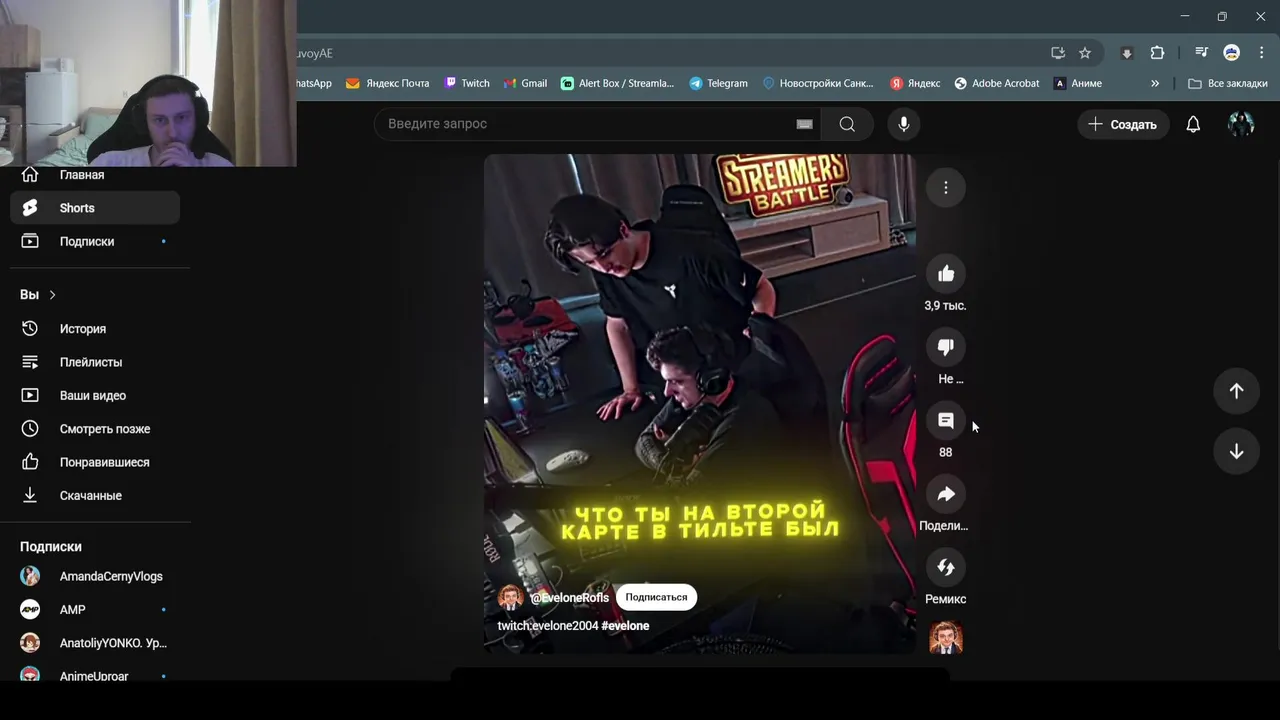Open Chrome extensions puzzle icon
Screen dimensions: 1280x720
(x=1157, y=53)
